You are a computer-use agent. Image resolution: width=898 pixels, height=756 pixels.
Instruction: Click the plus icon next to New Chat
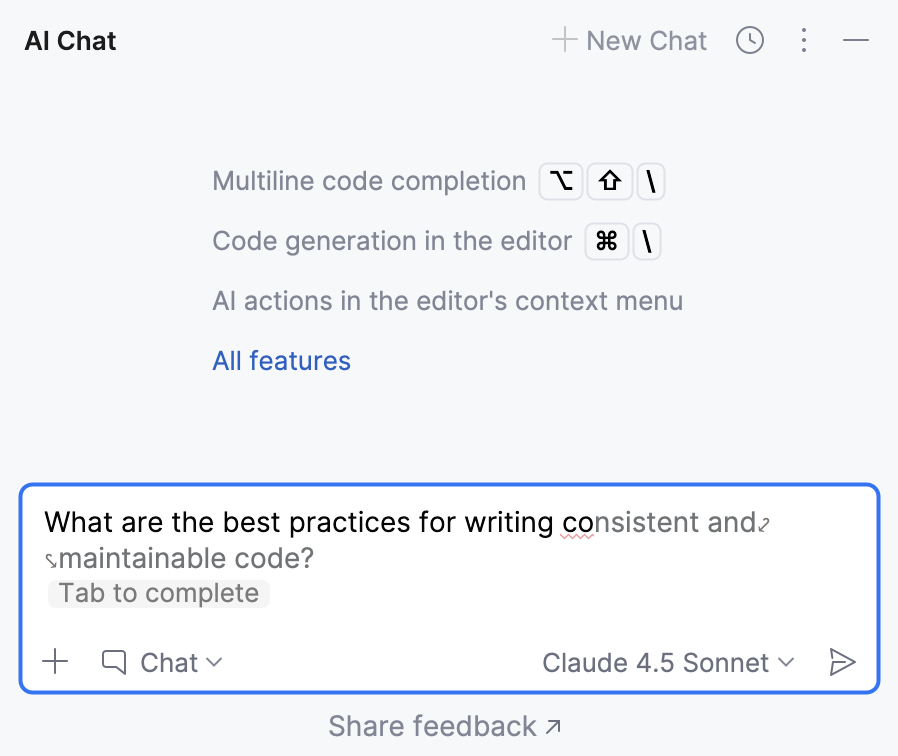tap(563, 41)
